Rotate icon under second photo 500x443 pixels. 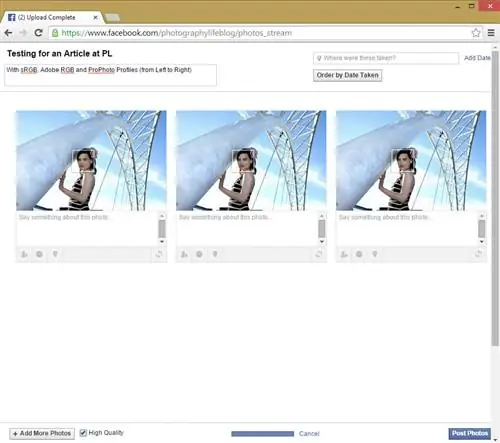tap(319, 254)
